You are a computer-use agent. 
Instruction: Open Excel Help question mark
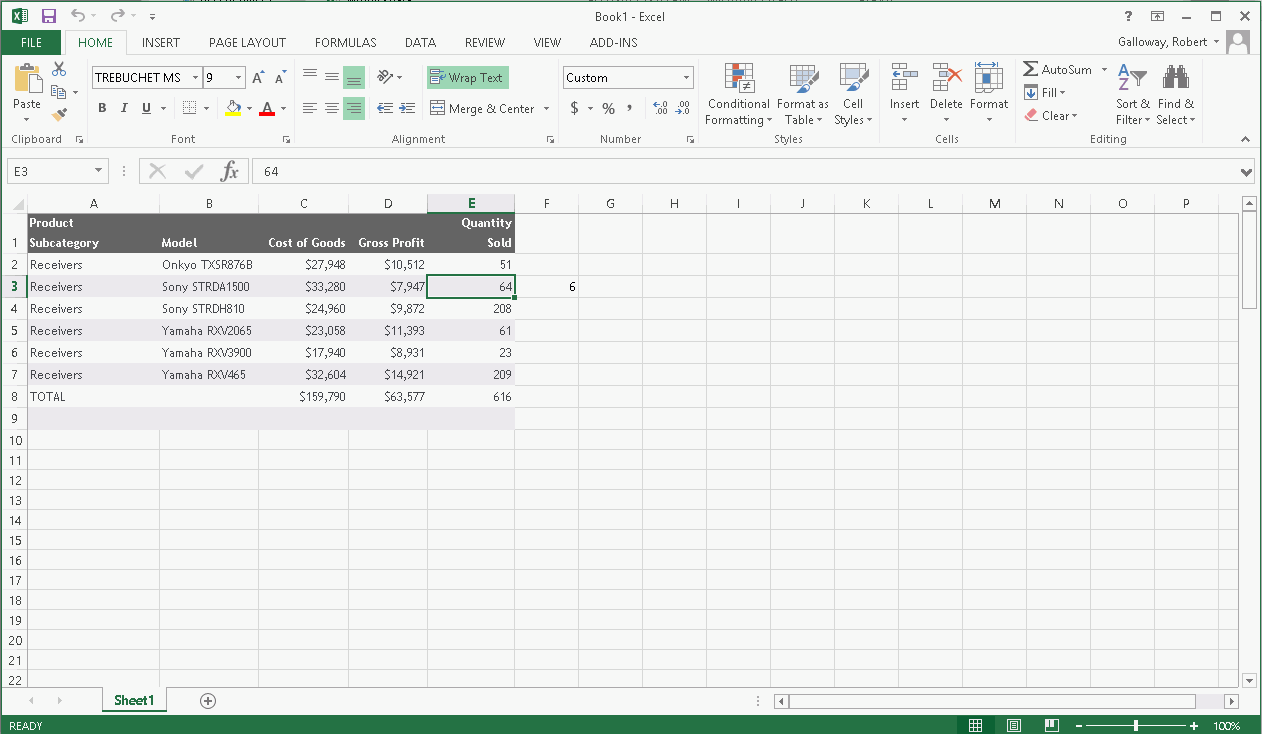pos(1128,16)
